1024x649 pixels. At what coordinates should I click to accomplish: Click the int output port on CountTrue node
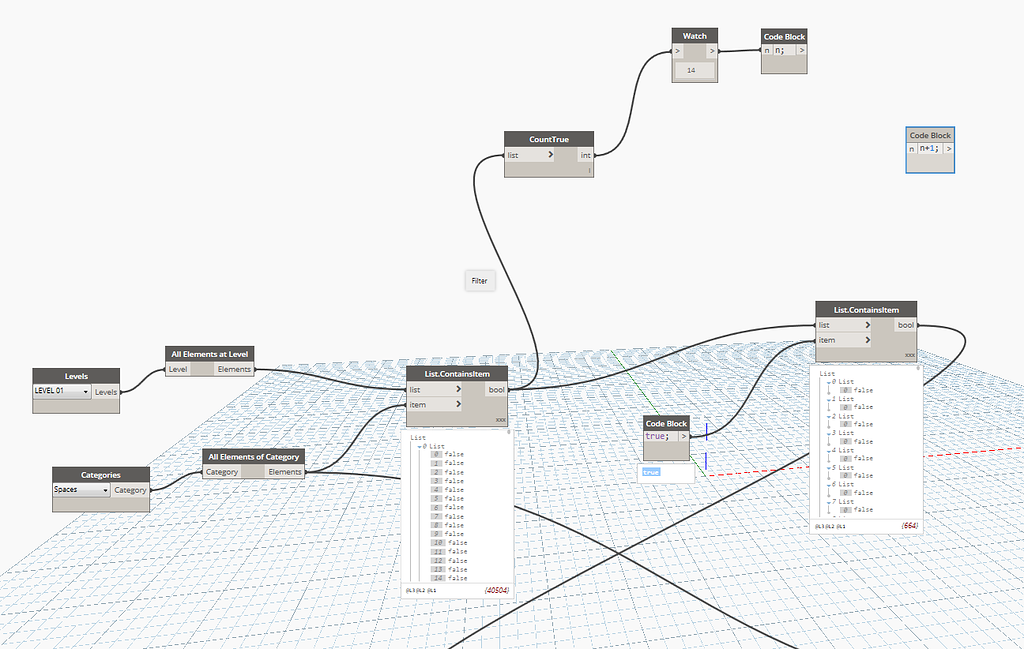(x=586, y=156)
